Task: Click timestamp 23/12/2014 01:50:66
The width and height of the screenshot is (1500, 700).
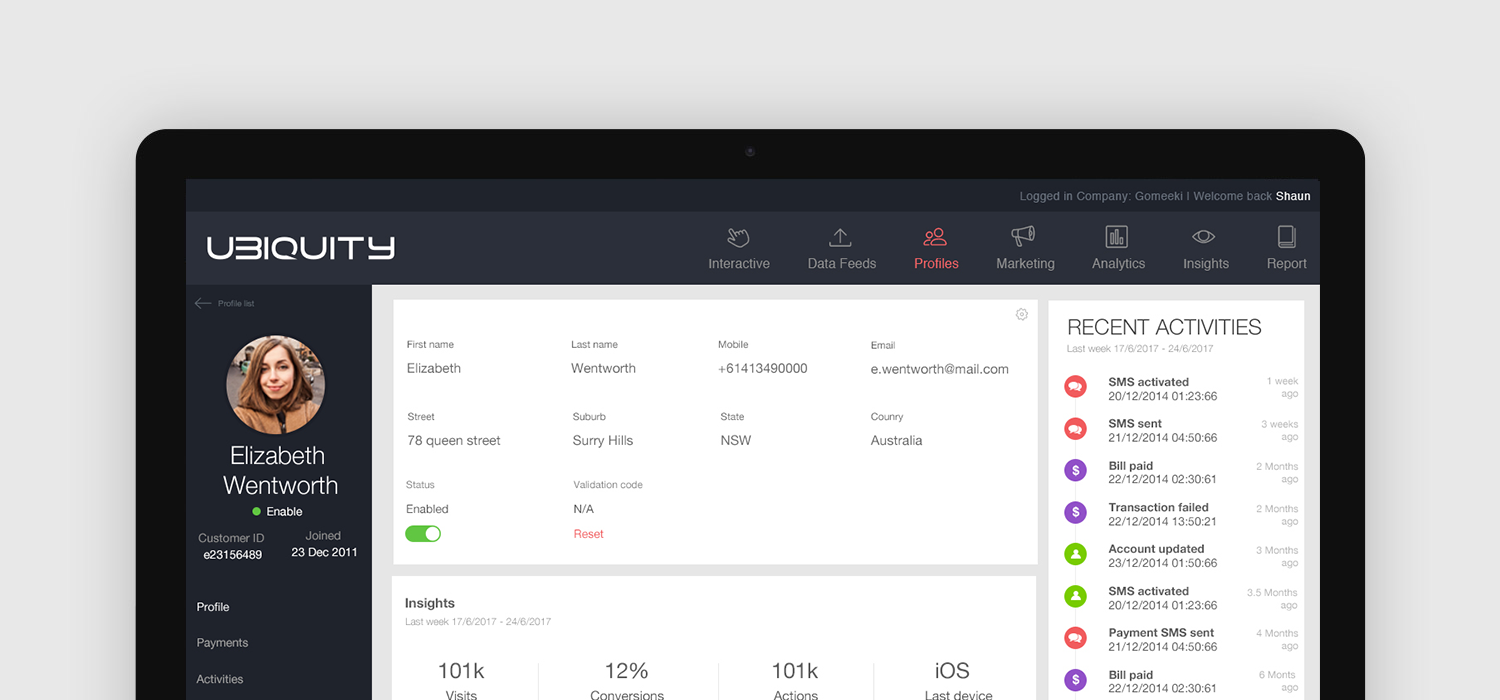Action: (x=1162, y=564)
